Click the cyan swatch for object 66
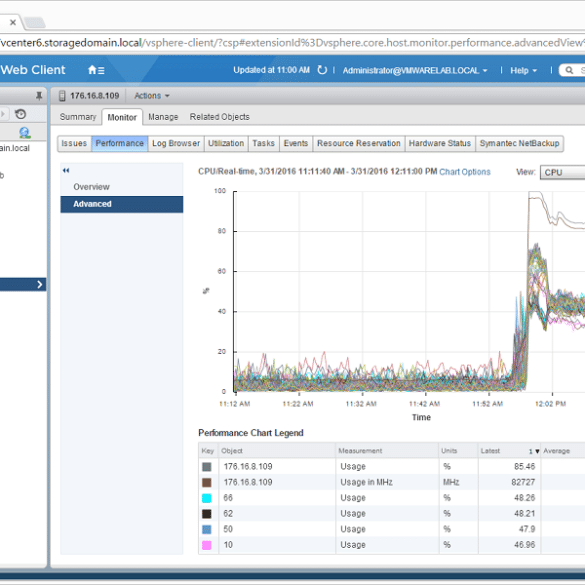The image size is (585, 585). pyautogui.click(x=207, y=498)
